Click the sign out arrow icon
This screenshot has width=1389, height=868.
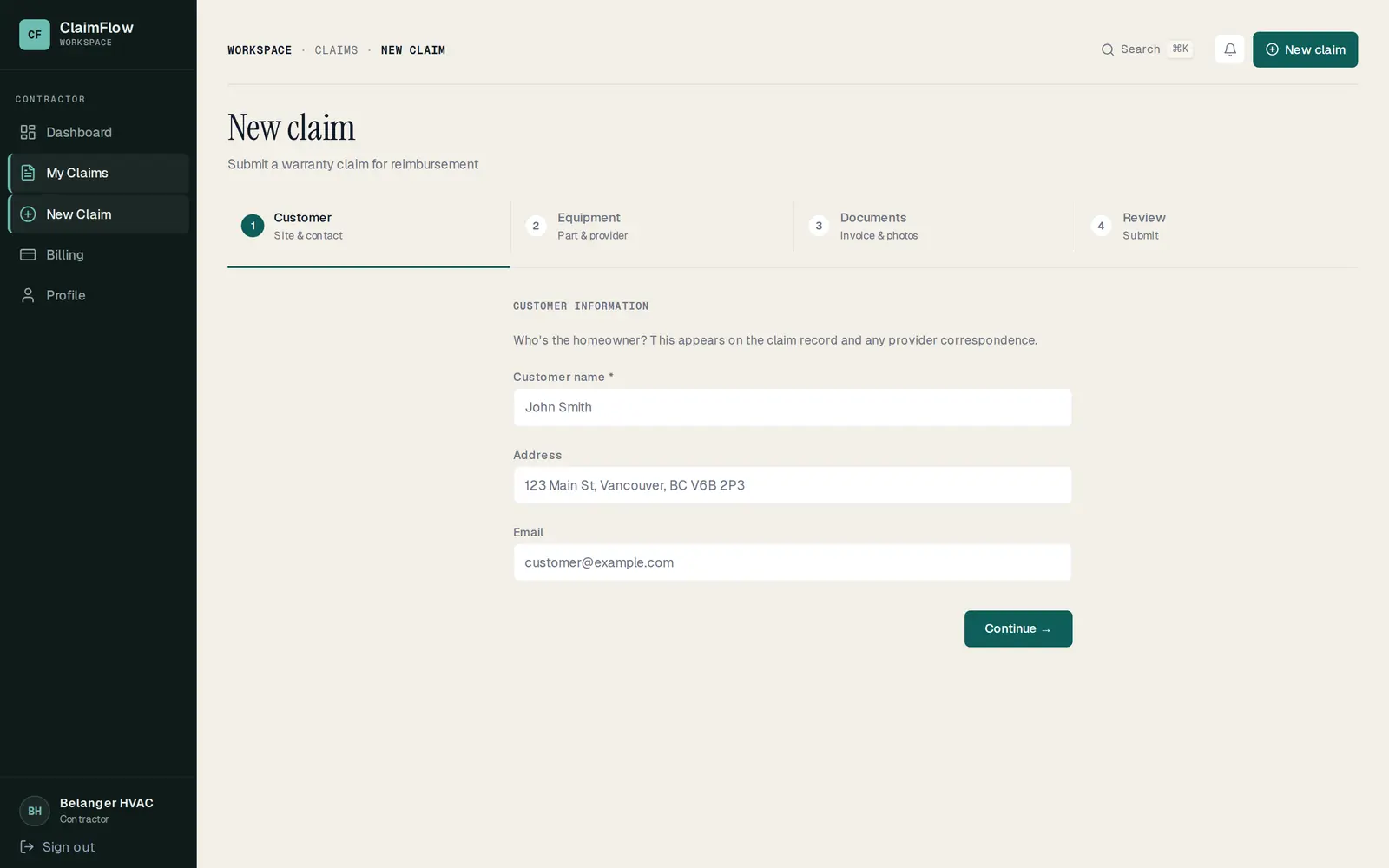pyautogui.click(x=27, y=846)
